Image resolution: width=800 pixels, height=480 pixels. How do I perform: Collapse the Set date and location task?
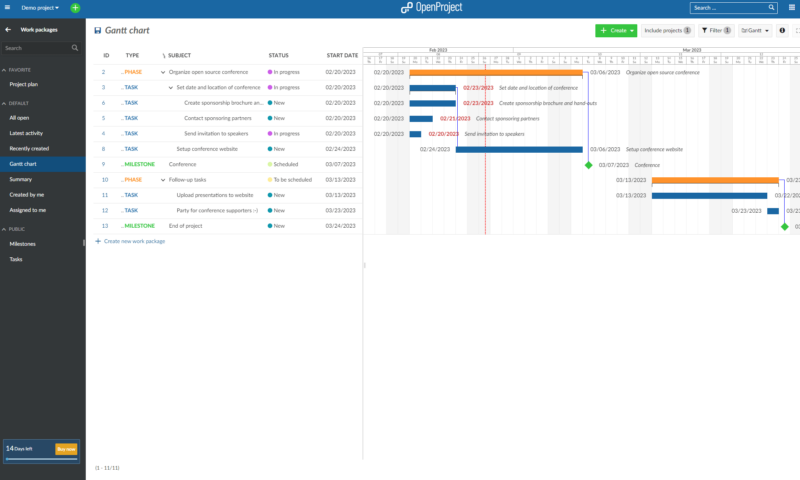click(x=170, y=88)
